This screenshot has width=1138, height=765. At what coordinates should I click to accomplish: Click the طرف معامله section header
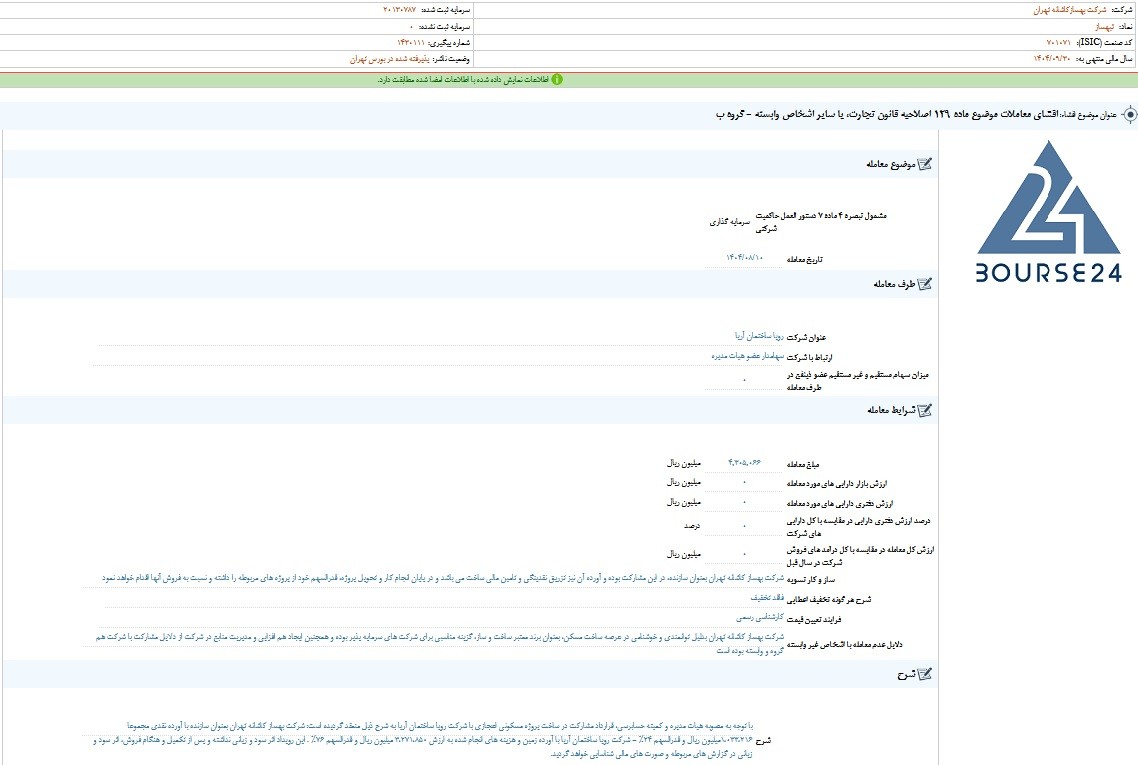[894, 284]
